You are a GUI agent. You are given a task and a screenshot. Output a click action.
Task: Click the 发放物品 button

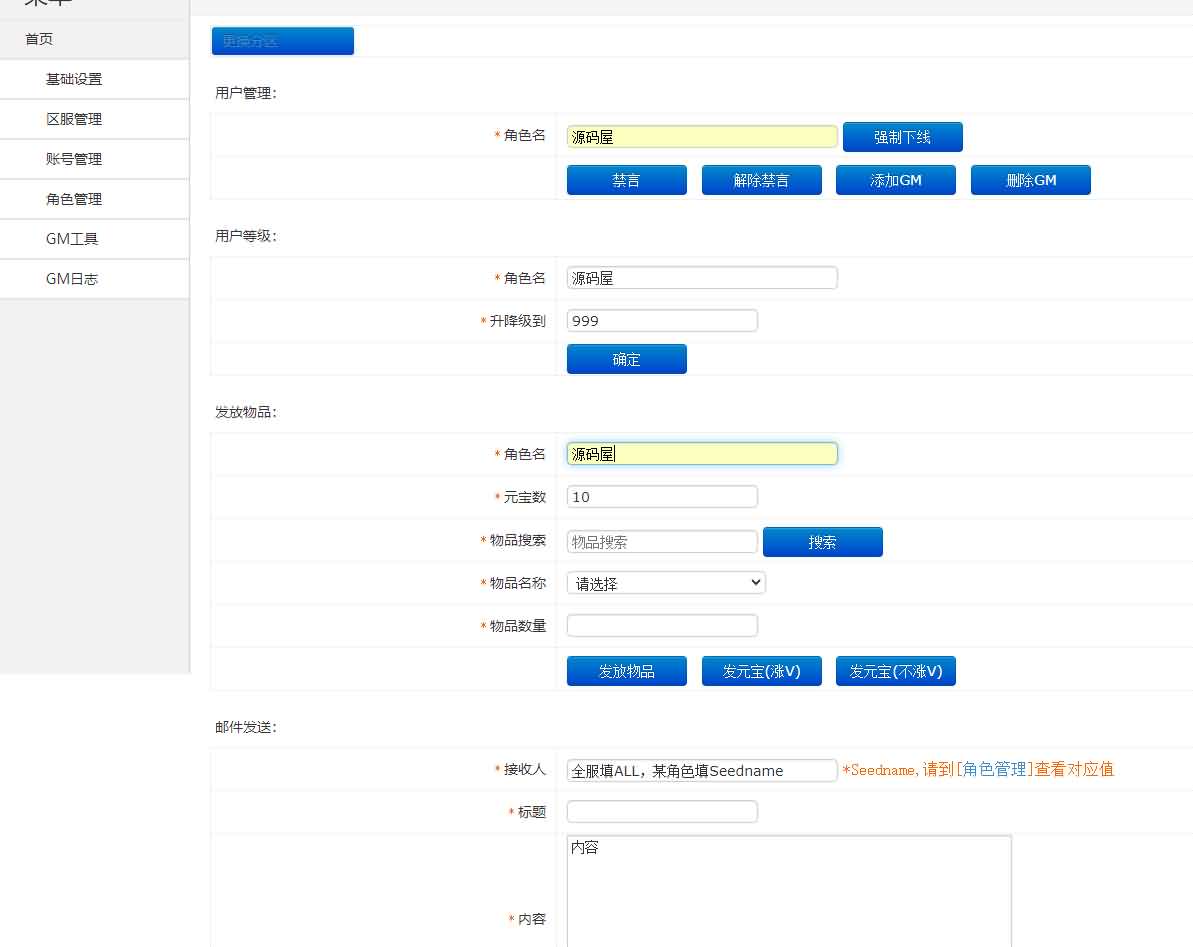point(626,670)
